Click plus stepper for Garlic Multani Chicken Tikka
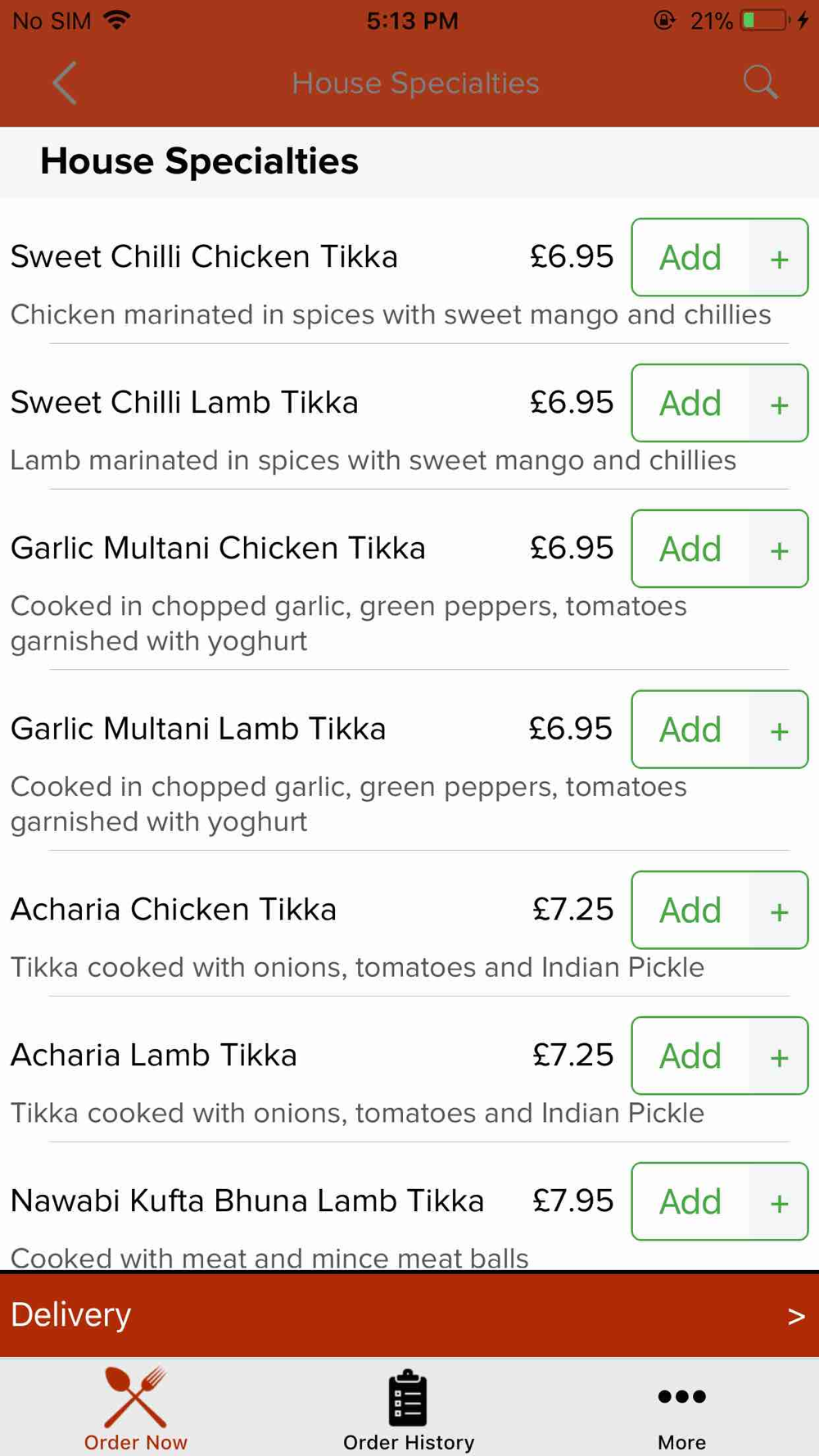 pyautogui.click(x=779, y=549)
